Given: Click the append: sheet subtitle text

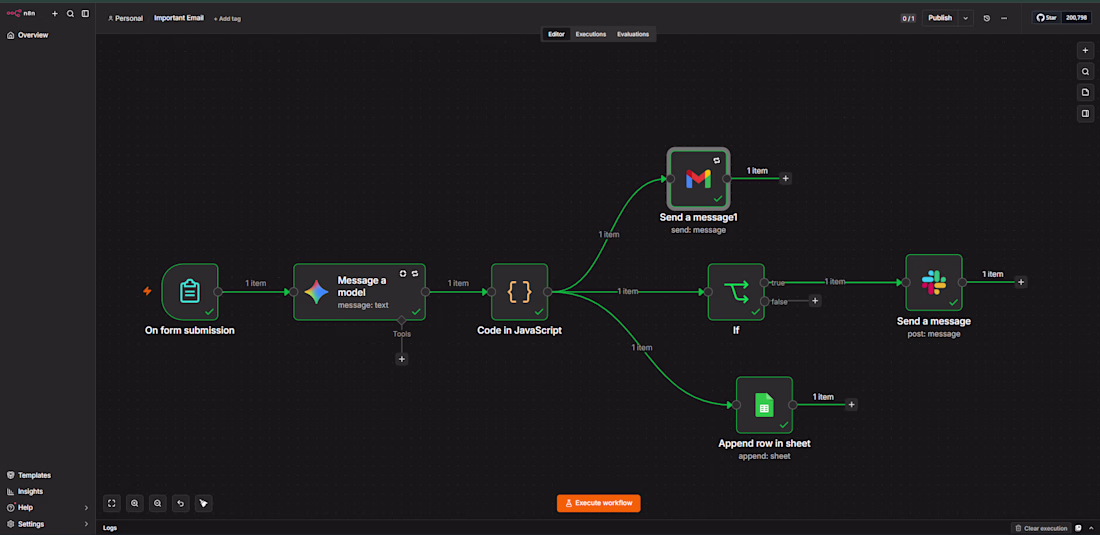Looking at the screenshot, I should [764, 456].
